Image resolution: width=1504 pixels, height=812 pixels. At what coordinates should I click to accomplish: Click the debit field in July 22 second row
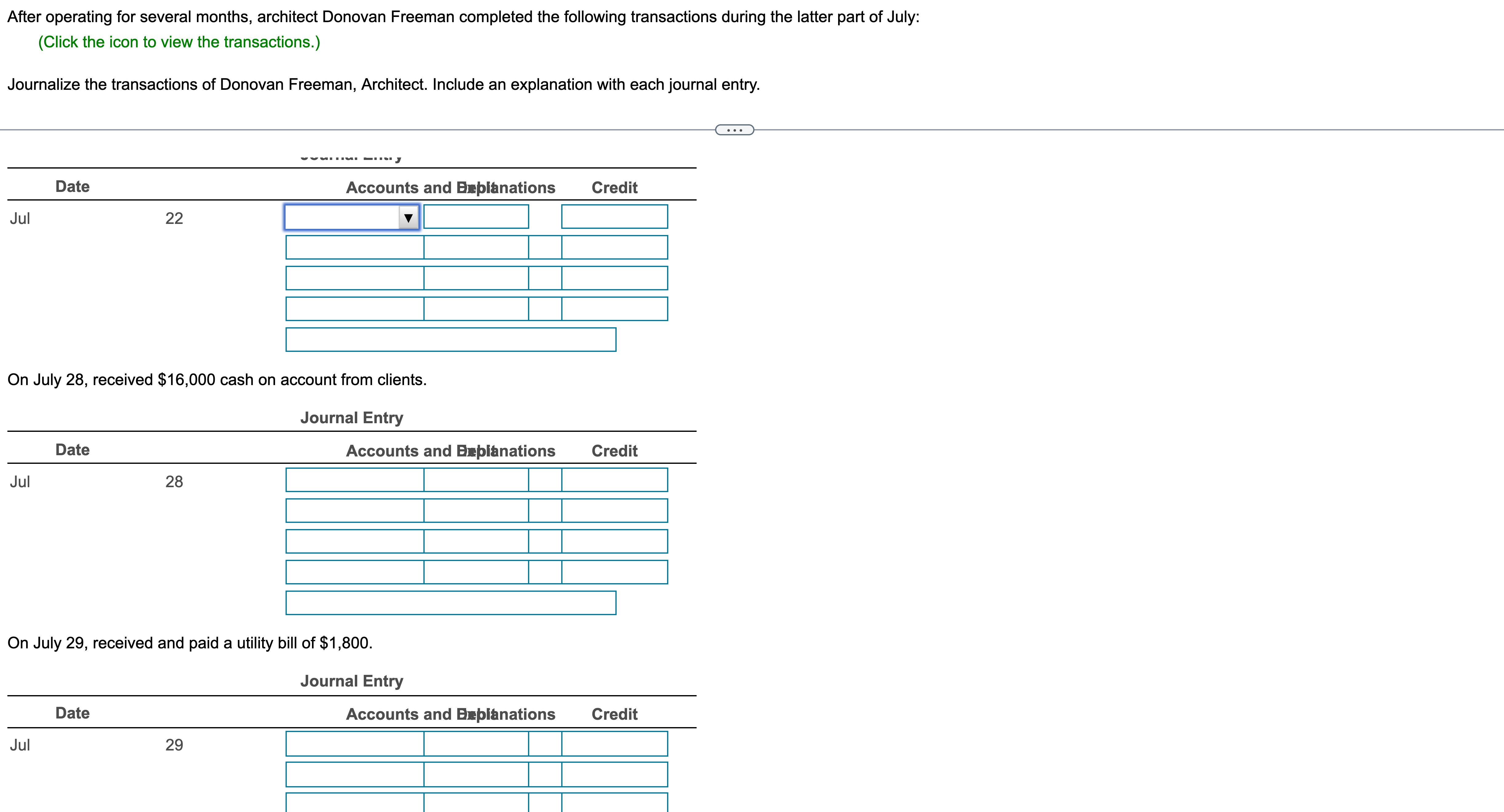click(x=476, y=248)
